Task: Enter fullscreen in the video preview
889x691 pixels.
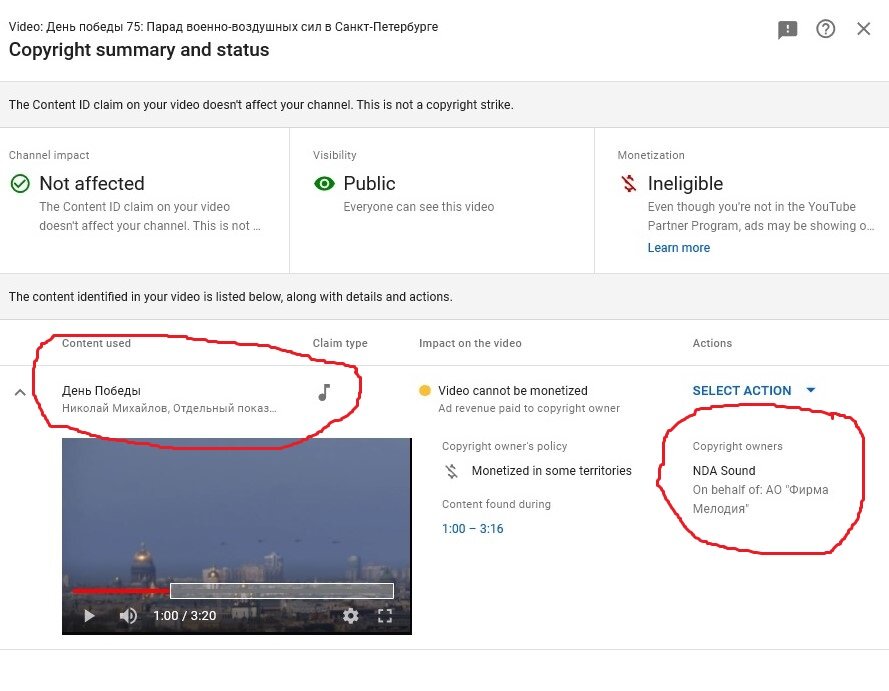Action: point(385,616)
